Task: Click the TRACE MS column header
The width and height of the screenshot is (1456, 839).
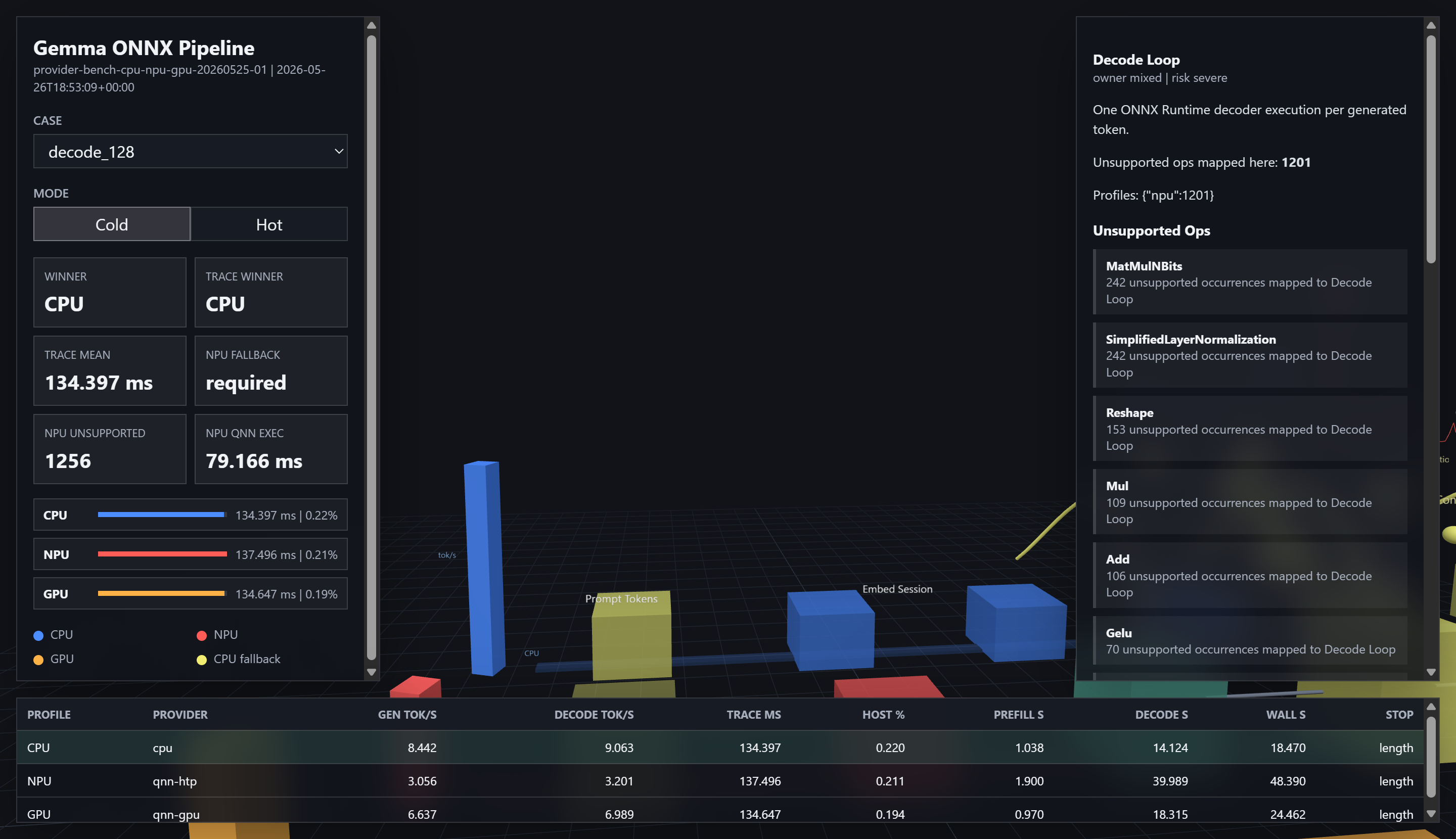Action: 753,715
